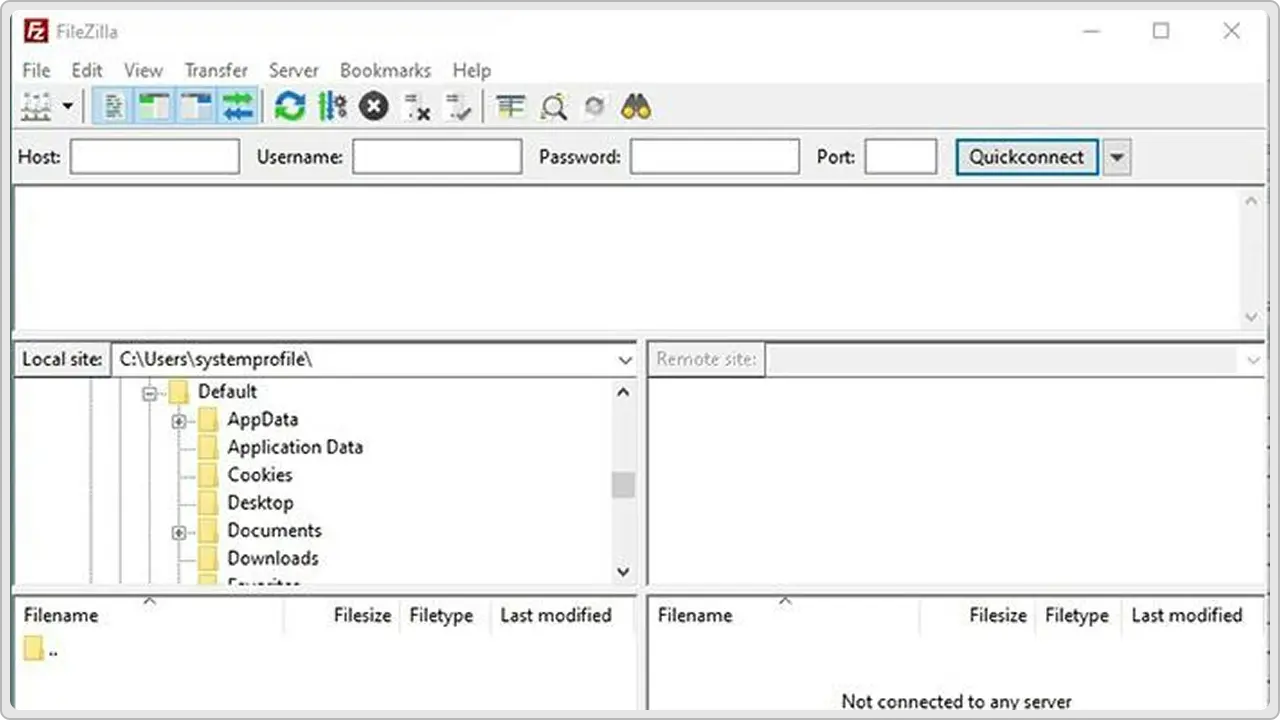Select the AppData folder
The image size is (1280, 720).
click(x=263, y=419)
